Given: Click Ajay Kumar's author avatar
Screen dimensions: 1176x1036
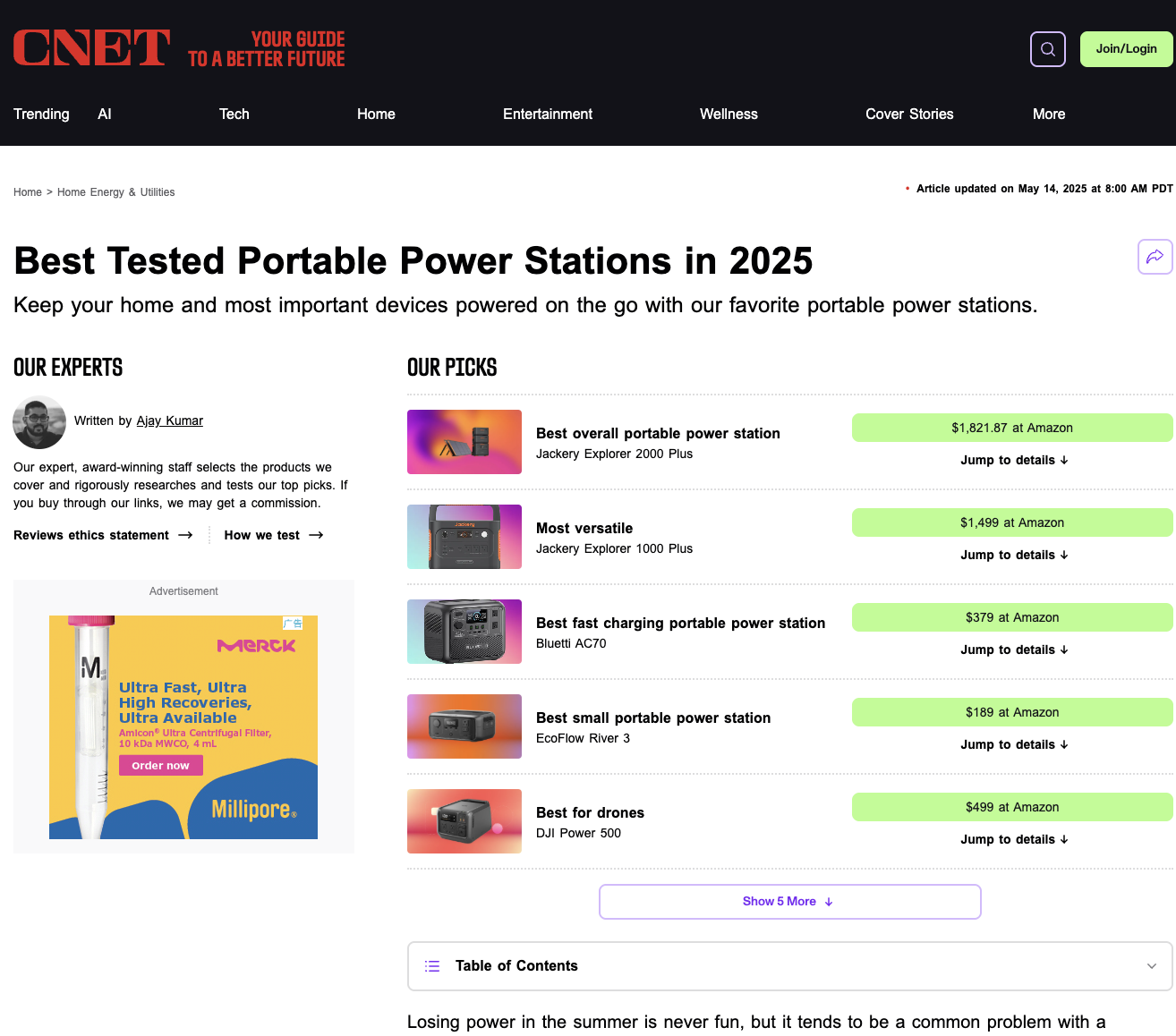Looking at the screenshot, I should [39, 422].
